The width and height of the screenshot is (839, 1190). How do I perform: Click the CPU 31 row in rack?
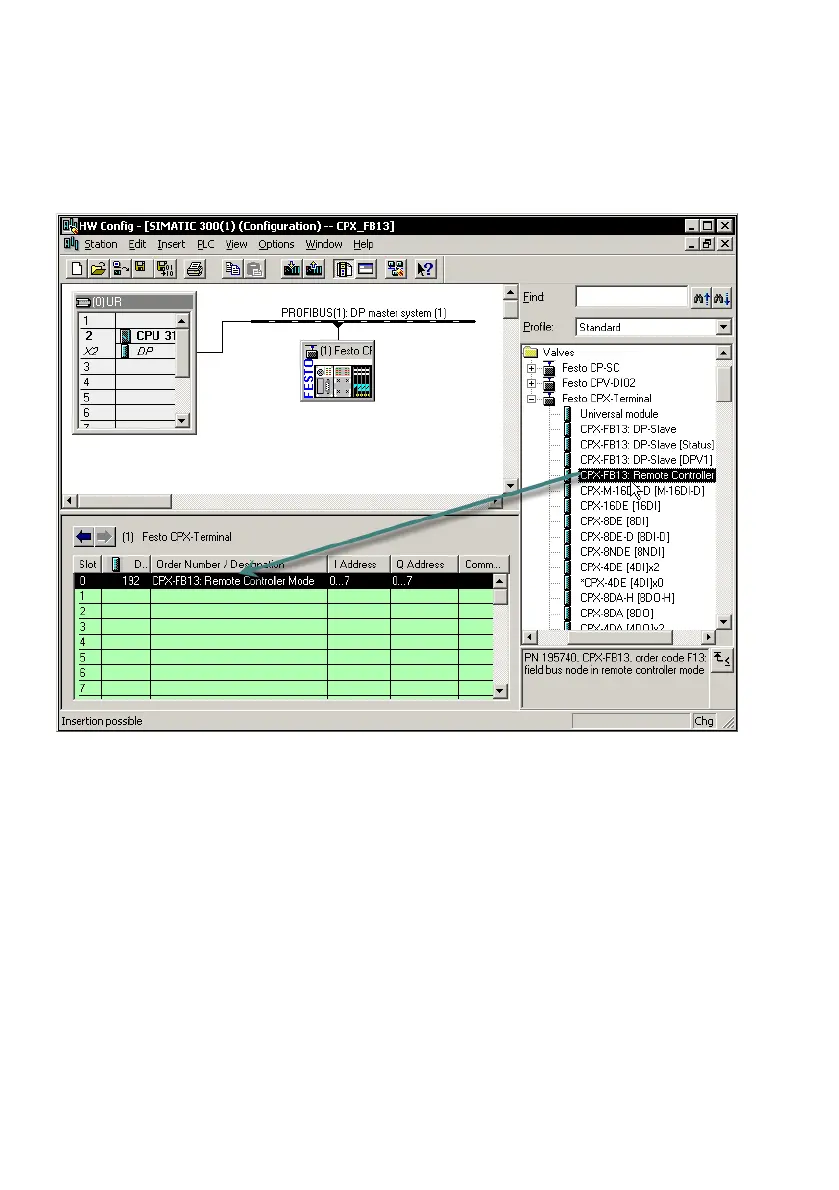pos(127,335)
